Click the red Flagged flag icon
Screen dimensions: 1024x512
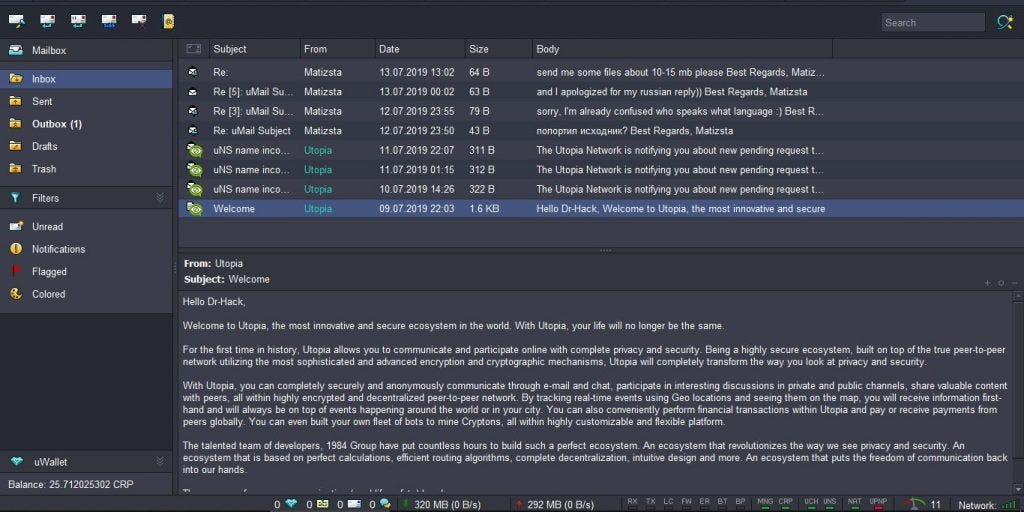pos(16,271)
